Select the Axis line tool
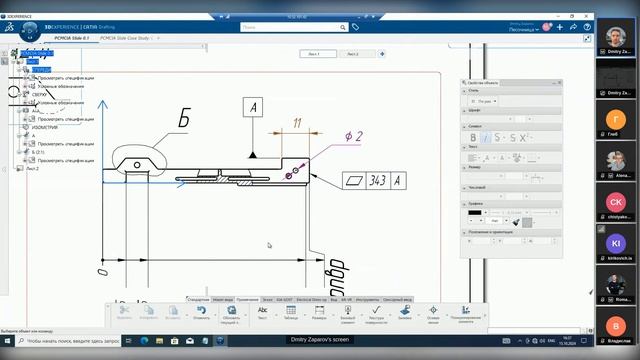 coord(433,314)
